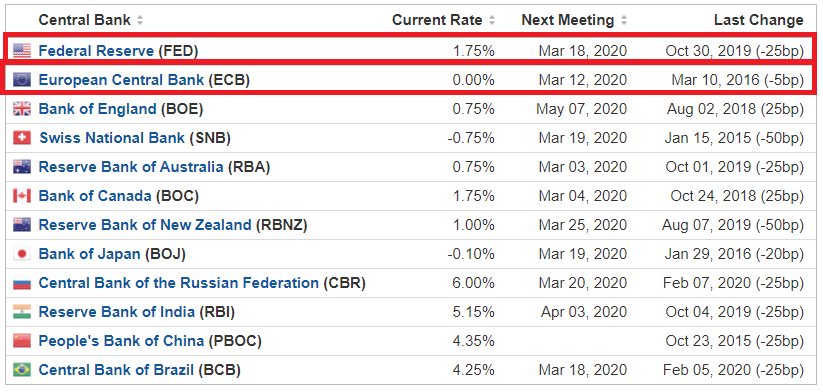The image size is (823, 392).
Task: Click the Canada flag icon
Action: (x=22, y=196)
